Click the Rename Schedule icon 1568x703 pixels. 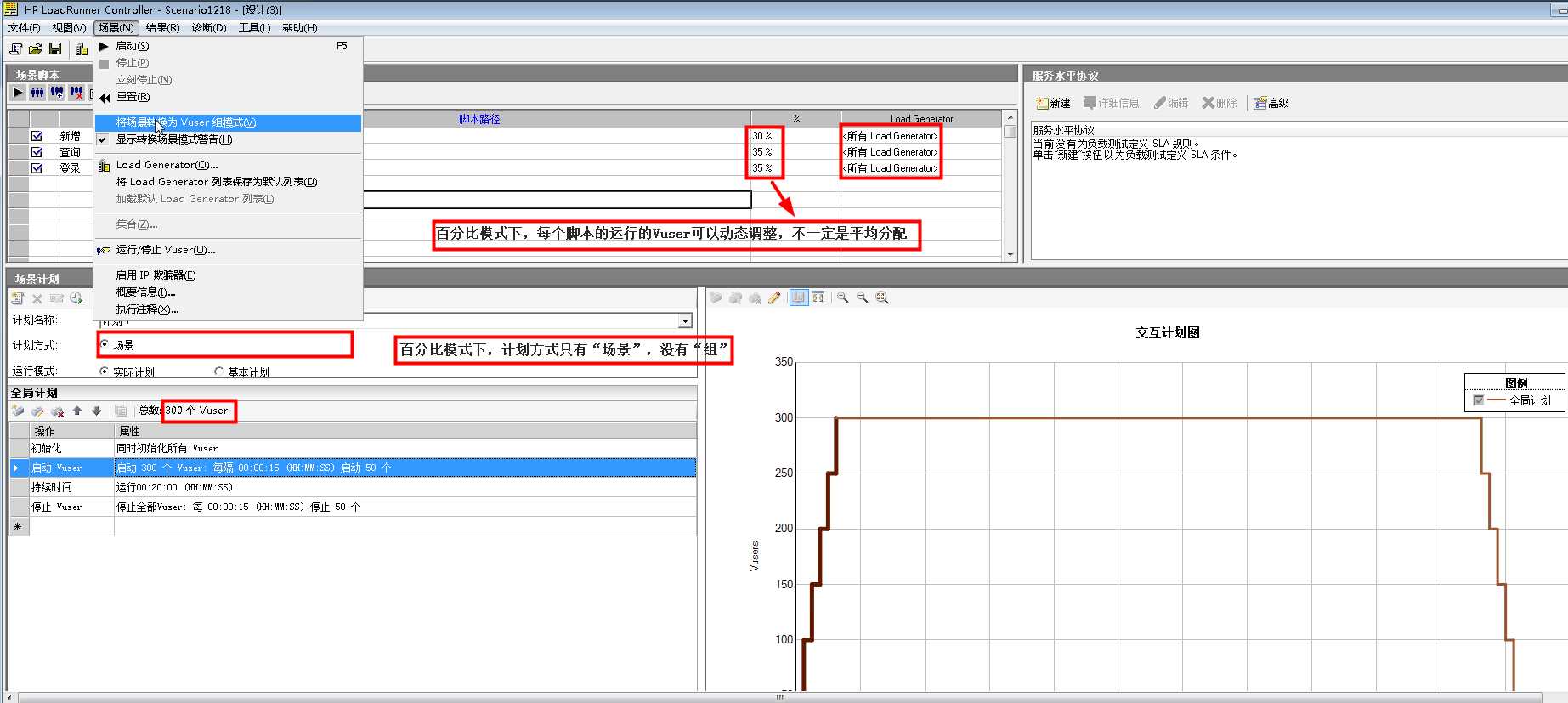[x=57, y=298]
